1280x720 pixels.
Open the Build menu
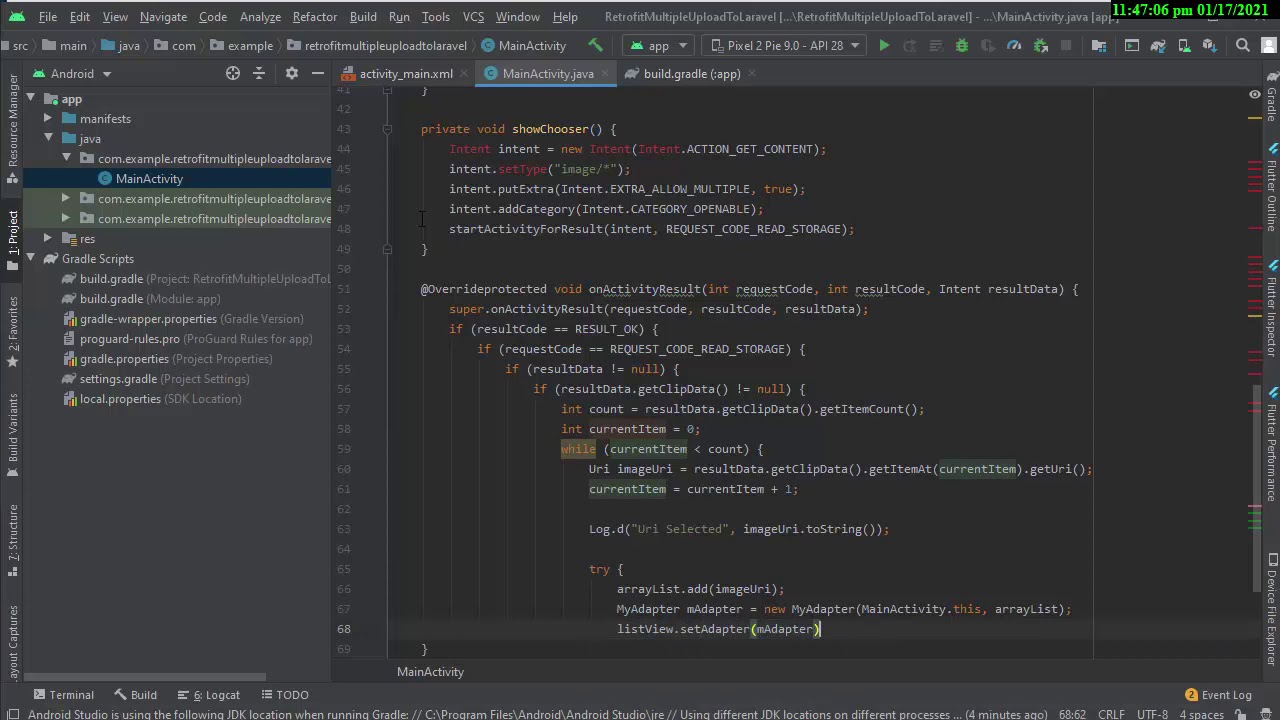point(363,17)
